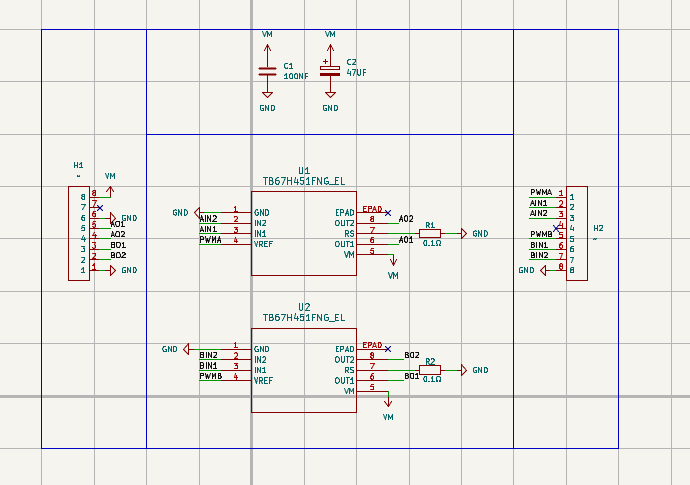Select the U2 chip body
Screen dimensions: 690x485
304,370
